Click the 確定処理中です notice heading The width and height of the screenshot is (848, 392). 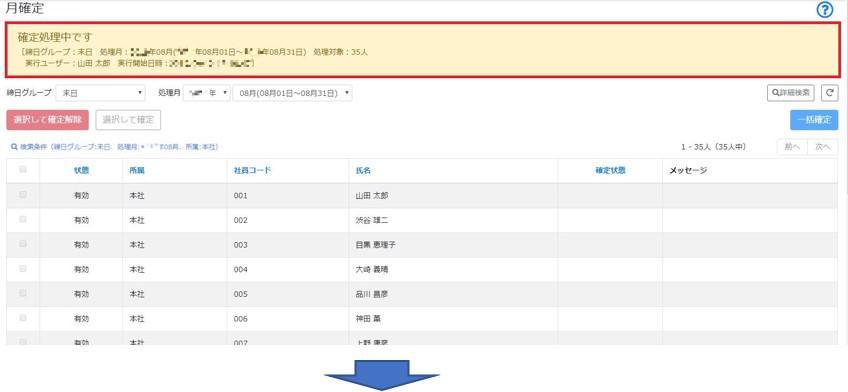pyautogui.click(x=55, y=37)
